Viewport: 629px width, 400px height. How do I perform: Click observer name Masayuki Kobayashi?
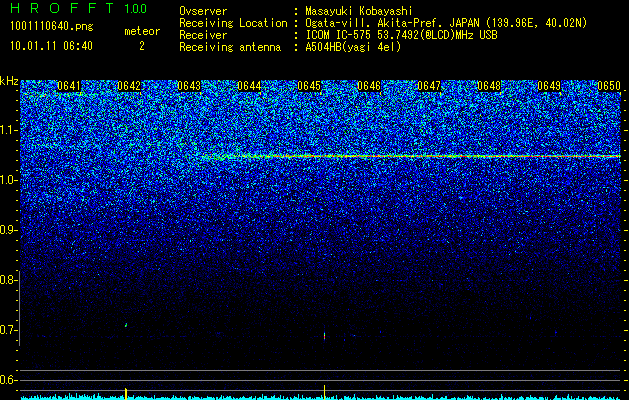click(x=359, y=12)
